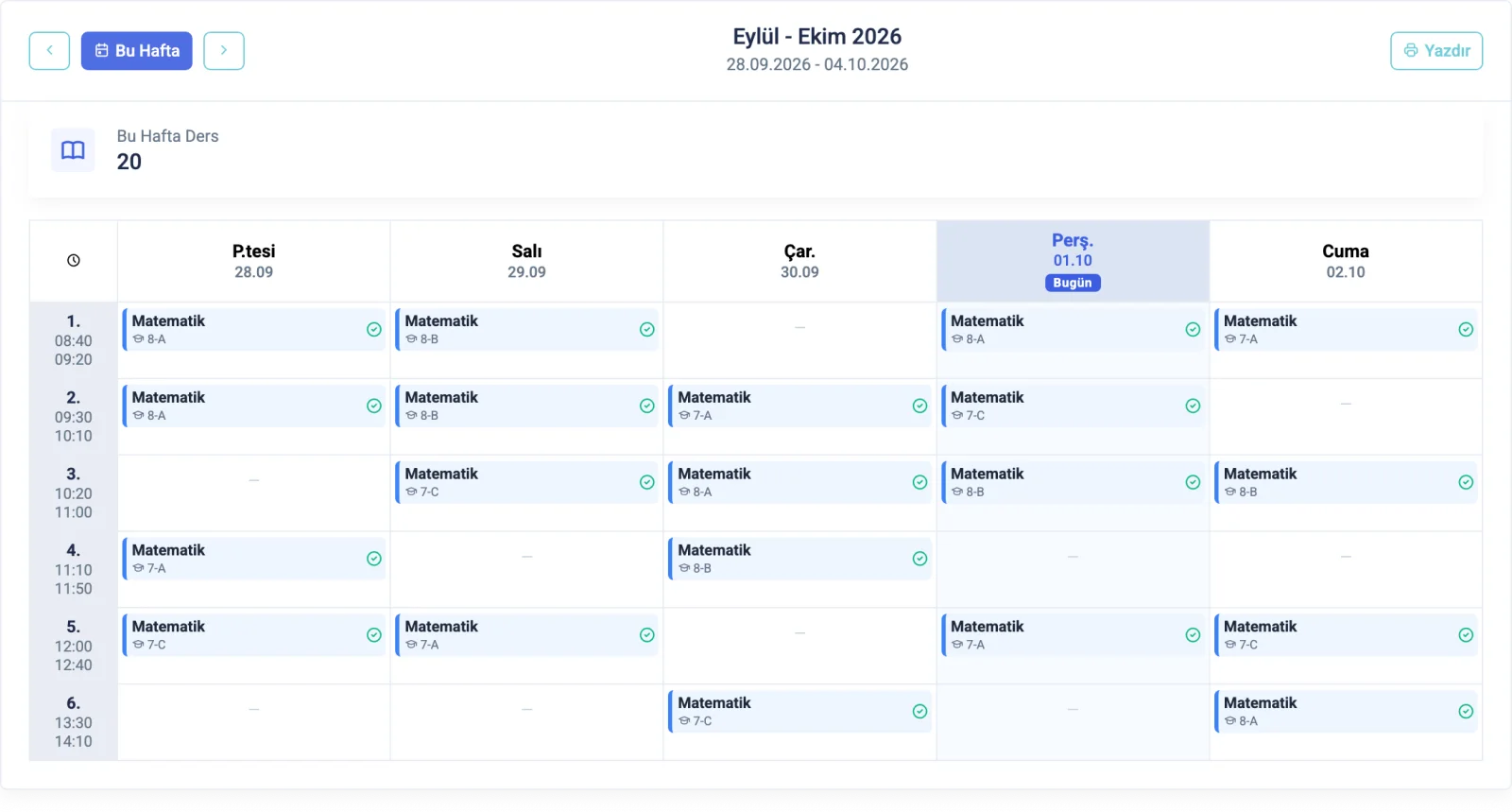The image size is (1512, 812).
Task: Open Monday 4th period Matematik 7-A lesson
Action: pos(254,559)
